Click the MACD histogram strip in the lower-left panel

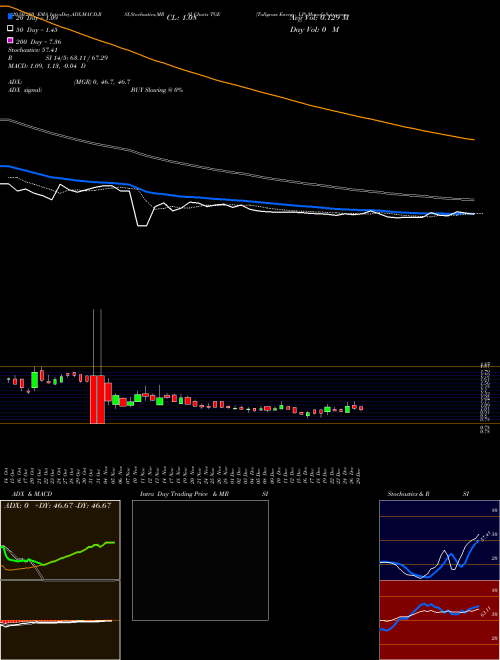click(56, 621)
